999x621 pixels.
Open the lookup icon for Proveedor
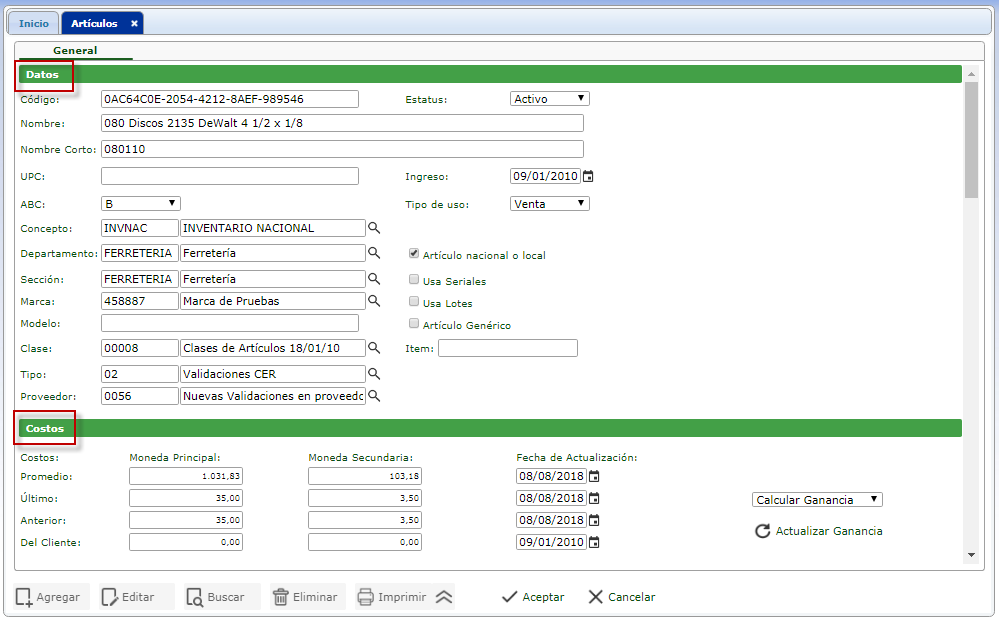tap(375, 396)
